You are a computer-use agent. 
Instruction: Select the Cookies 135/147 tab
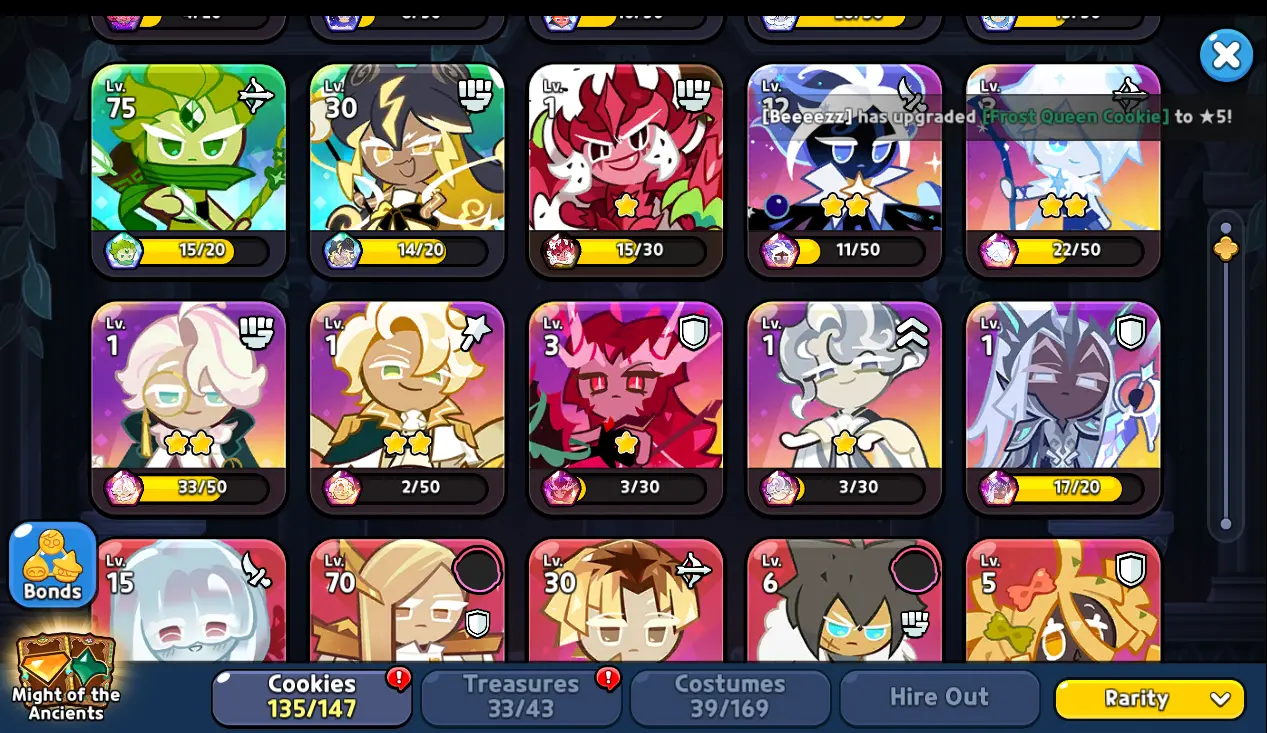pos(312,697)
